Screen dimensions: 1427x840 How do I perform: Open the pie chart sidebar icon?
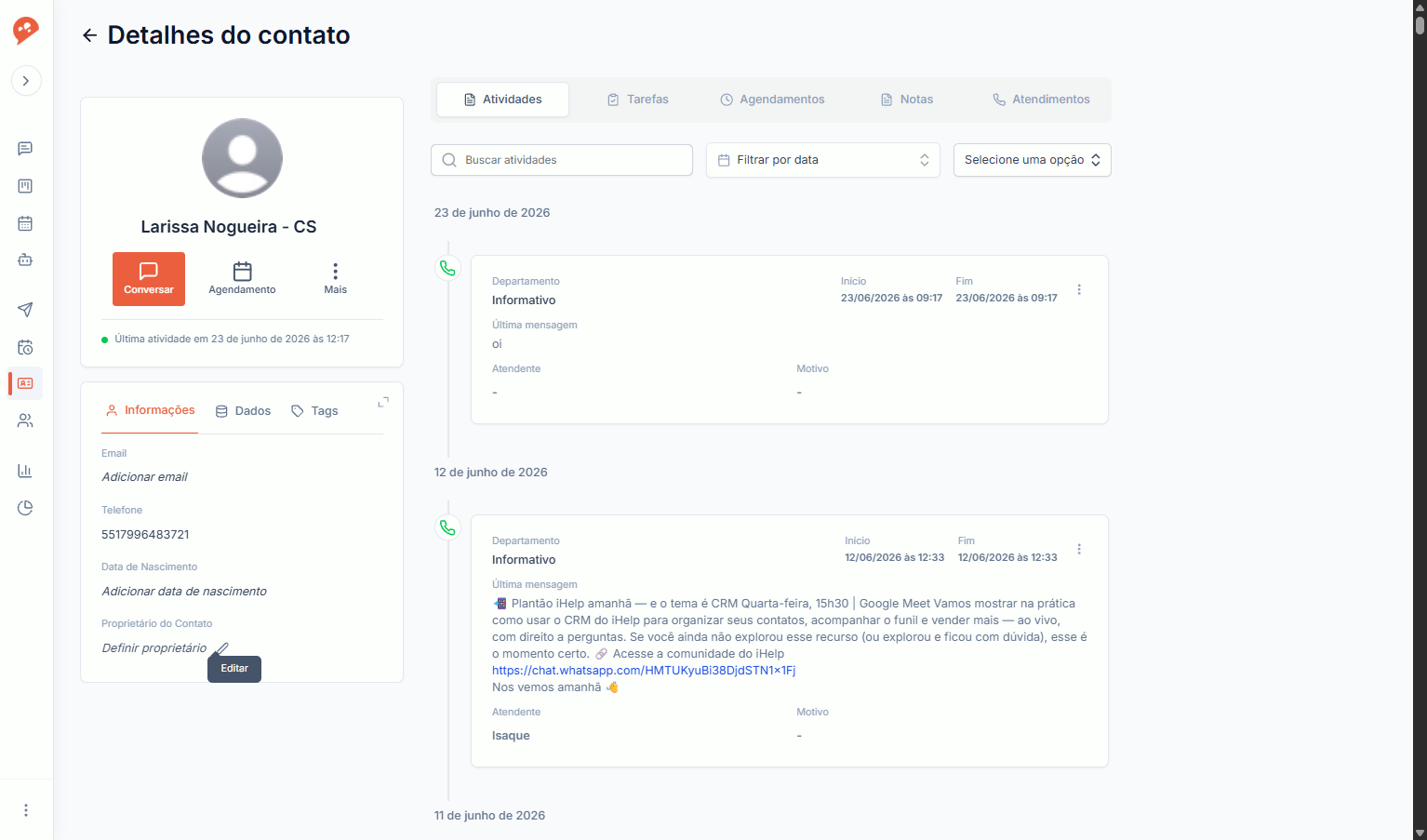[x=25, y=508]
